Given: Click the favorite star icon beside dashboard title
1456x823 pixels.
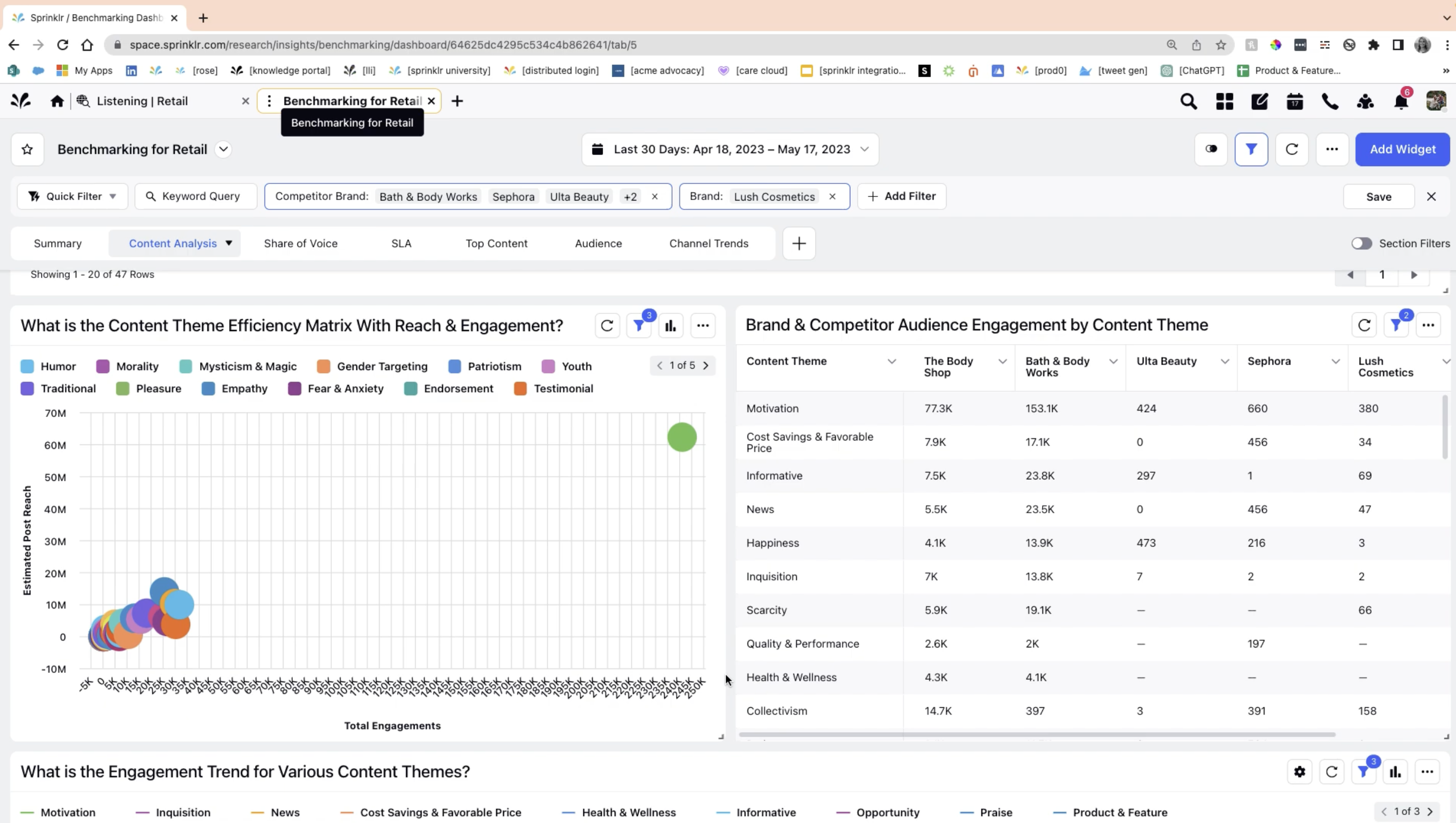Looking at the screenshot, I should (x=27, y=149).
